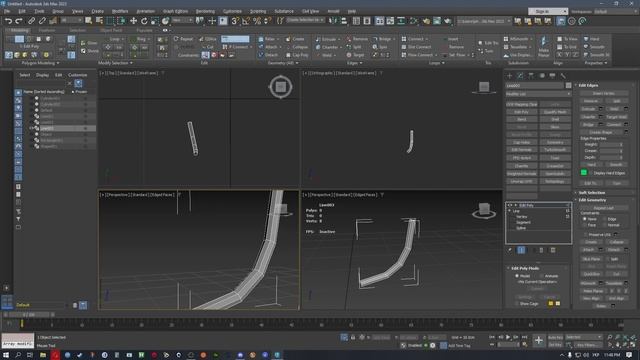Click the Mirror tool icon
The width and height of the screenshot is (640, 360).
click(x=333, y=21)
